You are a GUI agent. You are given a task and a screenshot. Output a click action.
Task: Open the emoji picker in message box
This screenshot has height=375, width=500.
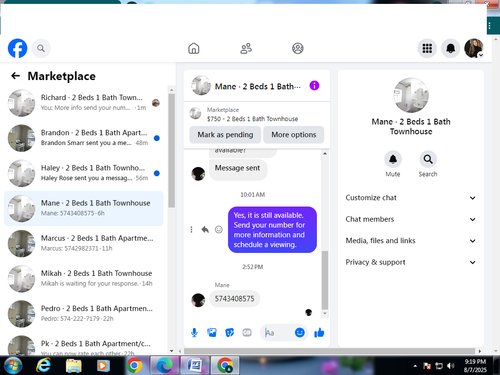[x=300, y=332]
